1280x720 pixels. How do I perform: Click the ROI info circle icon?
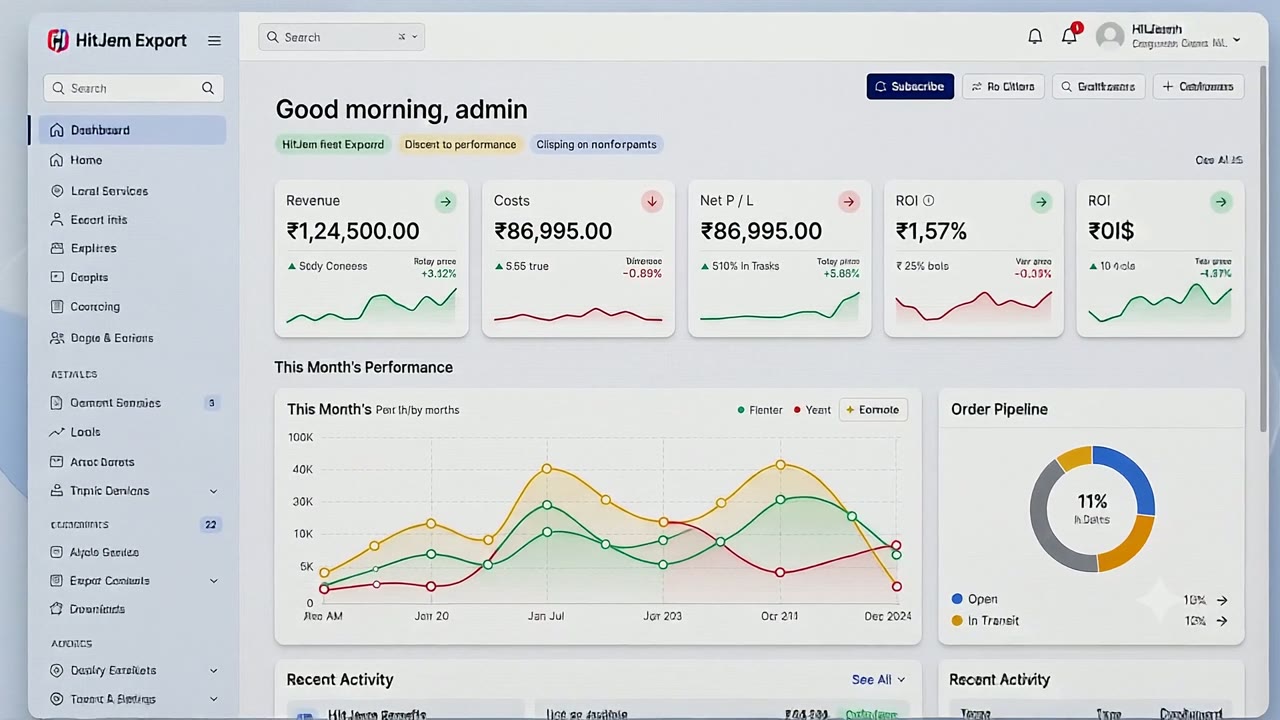coord(928,201)
